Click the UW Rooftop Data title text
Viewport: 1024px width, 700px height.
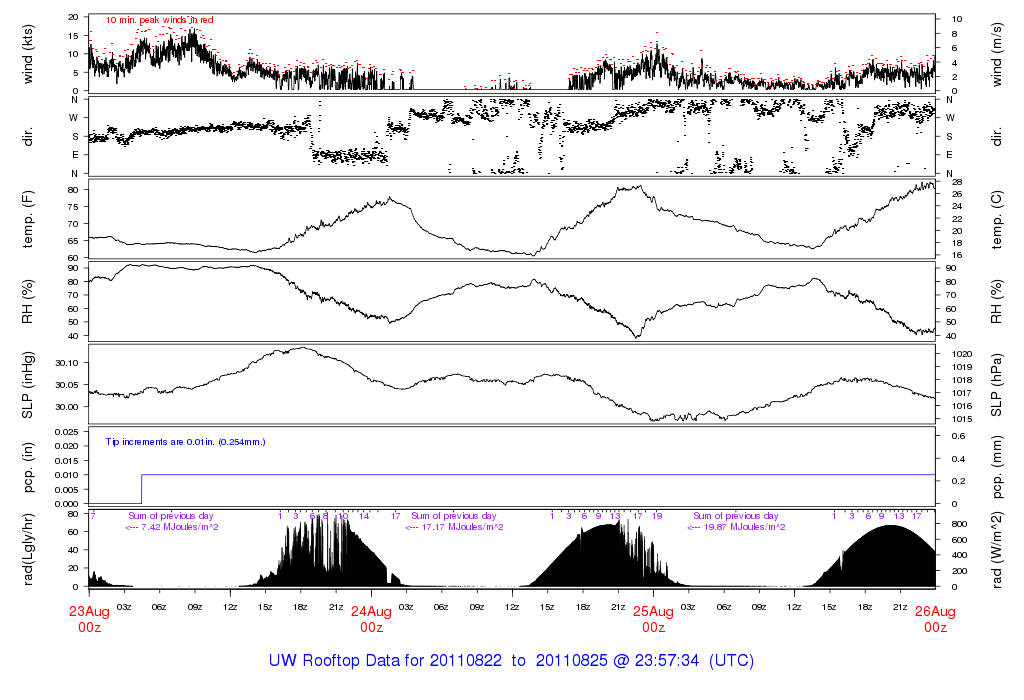pyautogui.click(x=511, y=661)
